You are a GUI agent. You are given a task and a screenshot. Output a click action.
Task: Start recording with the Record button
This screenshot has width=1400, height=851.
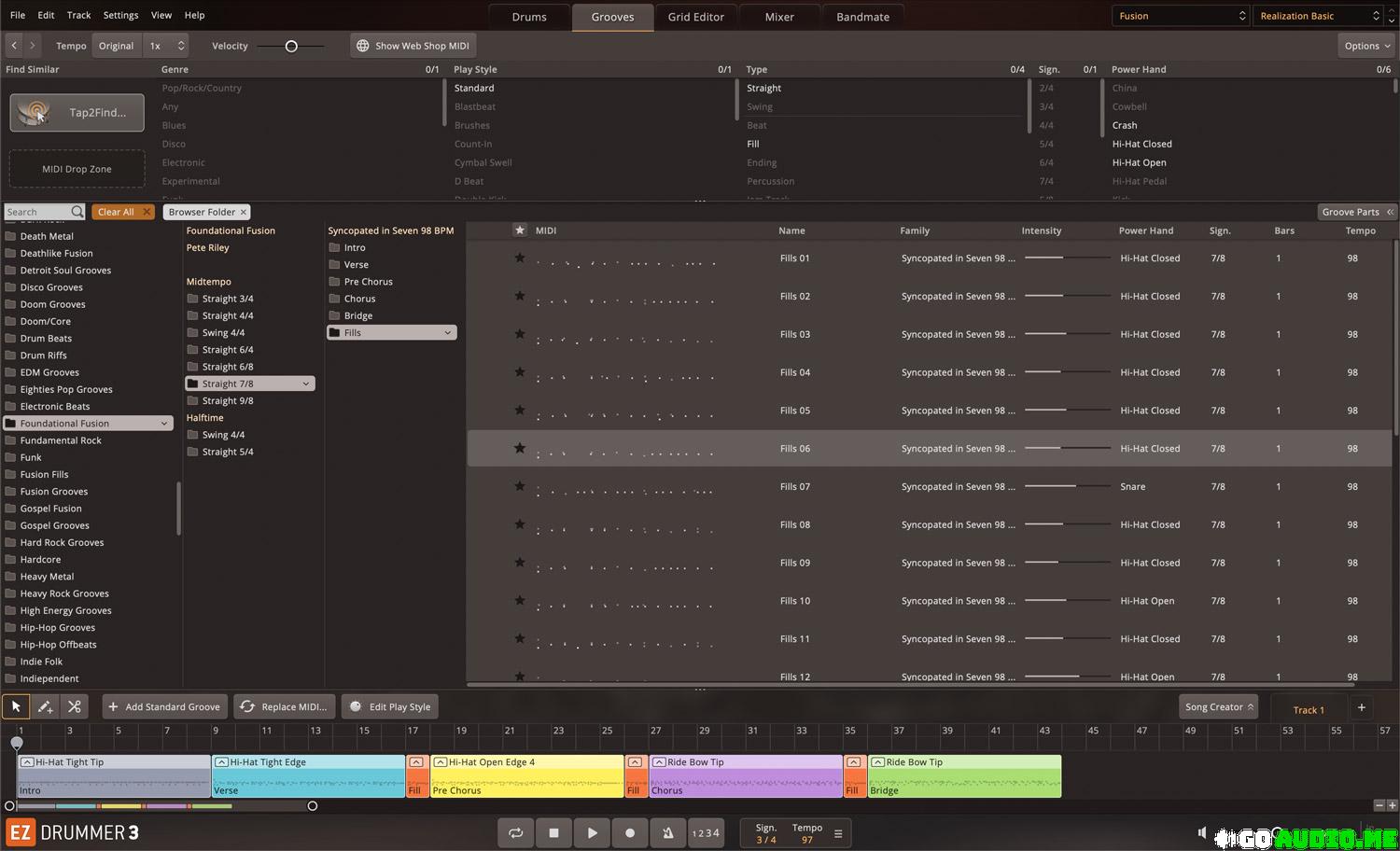[630, 833]
